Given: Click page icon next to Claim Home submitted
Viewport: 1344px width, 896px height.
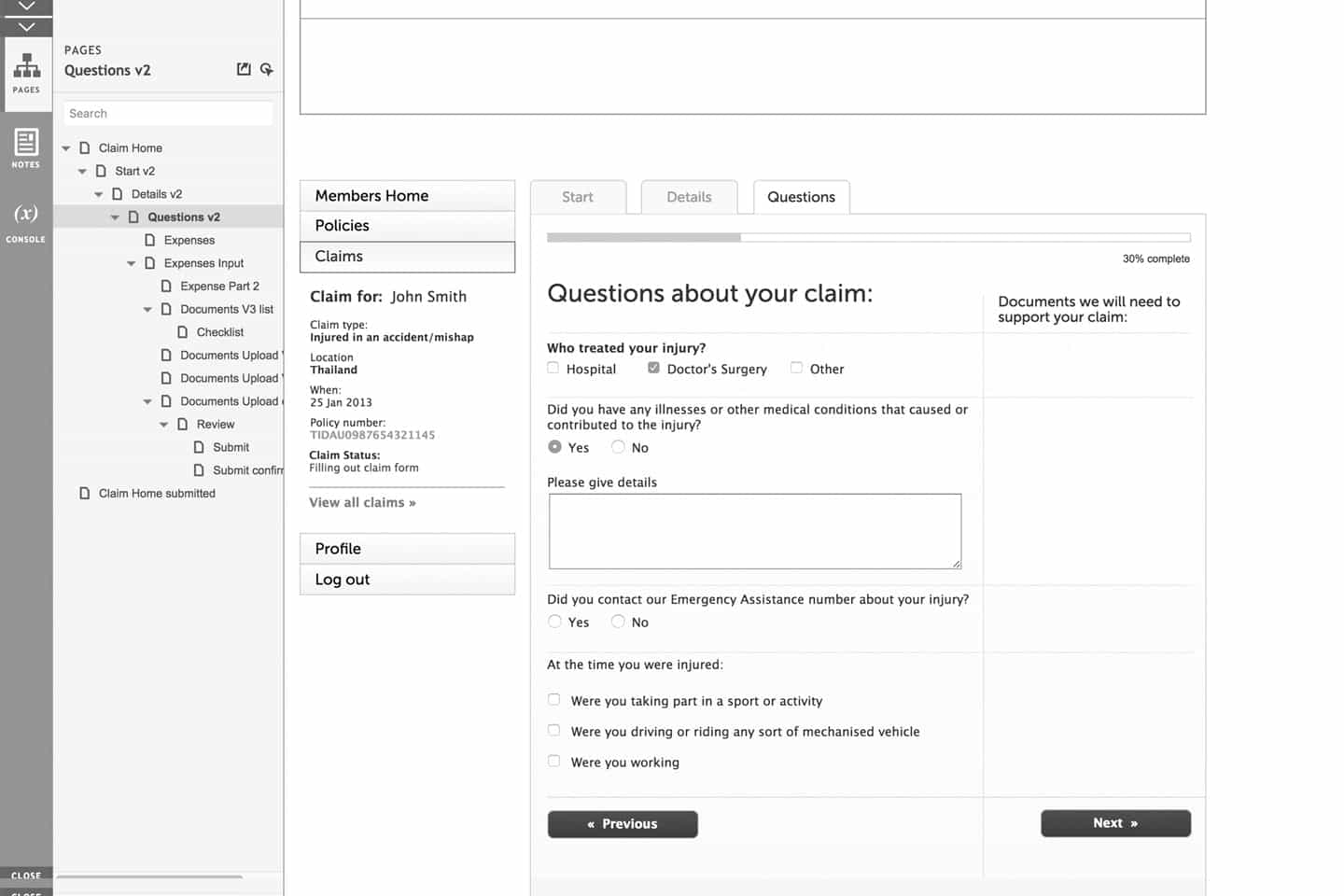Looking at the screenshot, I should (x=85, y=493).
